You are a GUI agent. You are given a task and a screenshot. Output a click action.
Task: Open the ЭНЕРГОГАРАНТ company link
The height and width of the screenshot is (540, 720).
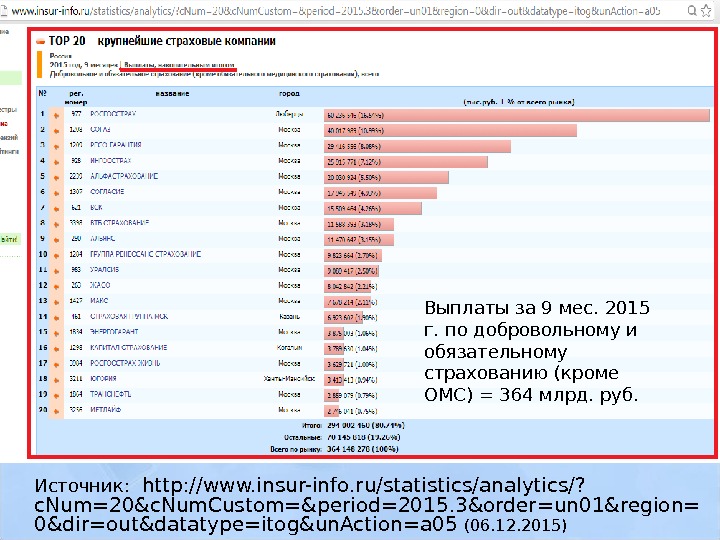pyautogui.click(x=114, y=332)
